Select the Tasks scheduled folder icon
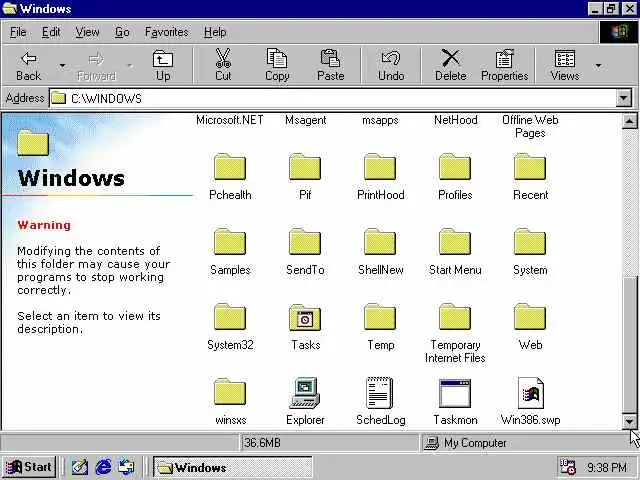This screenshot has height=480, width=640. [x=305, y=327]
